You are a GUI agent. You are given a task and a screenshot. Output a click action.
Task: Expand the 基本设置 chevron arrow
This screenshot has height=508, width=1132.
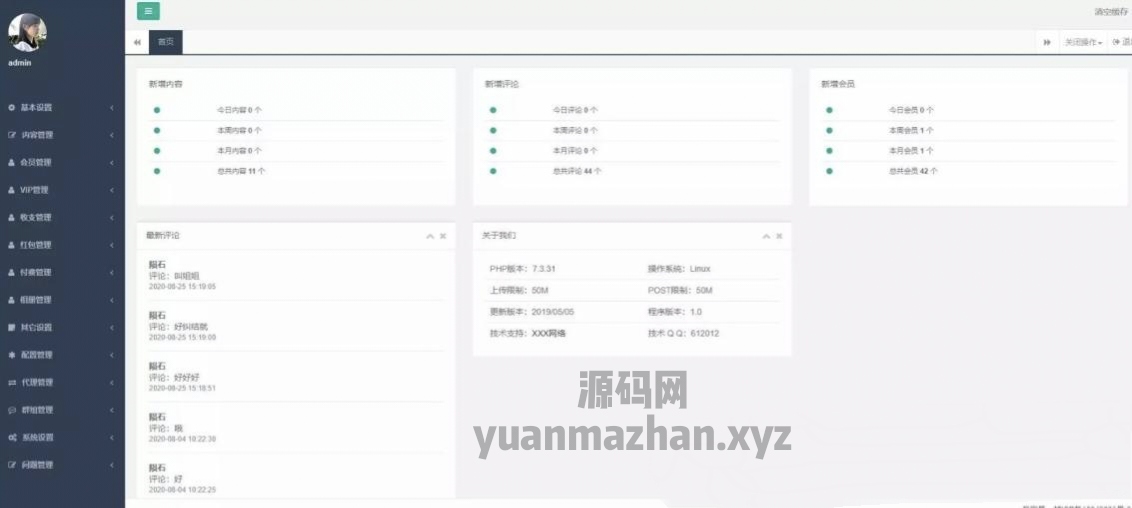112,108
